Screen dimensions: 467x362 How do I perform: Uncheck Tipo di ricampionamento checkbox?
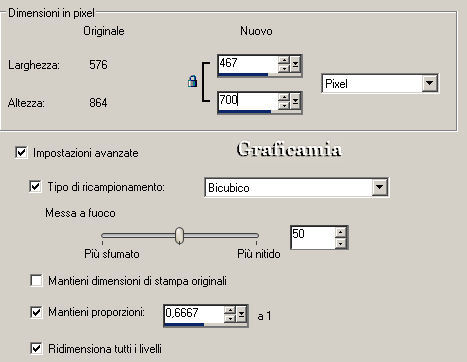tap(35, 186)
